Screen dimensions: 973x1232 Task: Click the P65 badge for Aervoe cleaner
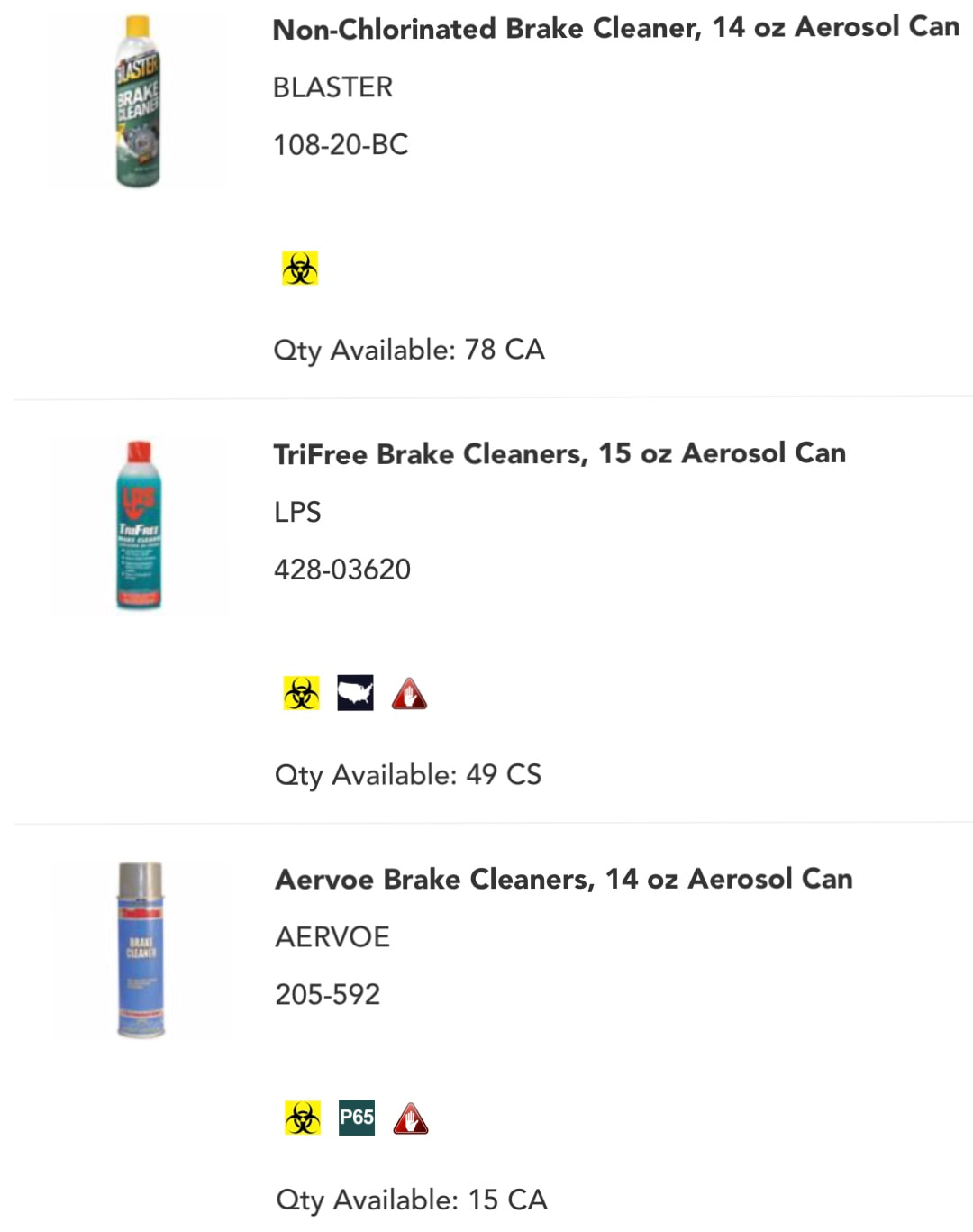pyautogui.click(x=357, y=1118)
